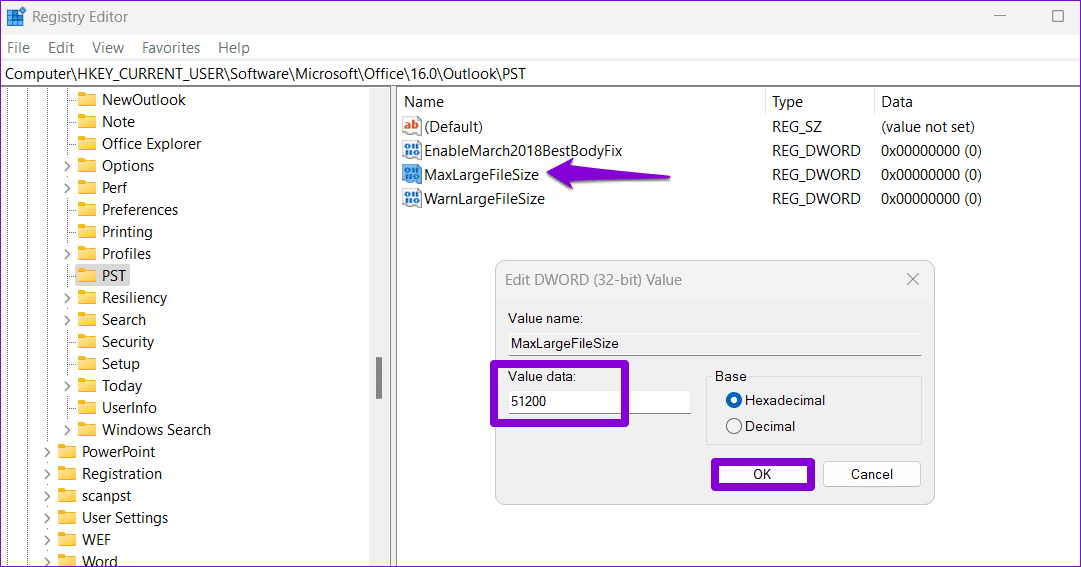This screenshot has width=1081, height=567.
Task: Click the (value not set) data cell
Action: (927, 126)
